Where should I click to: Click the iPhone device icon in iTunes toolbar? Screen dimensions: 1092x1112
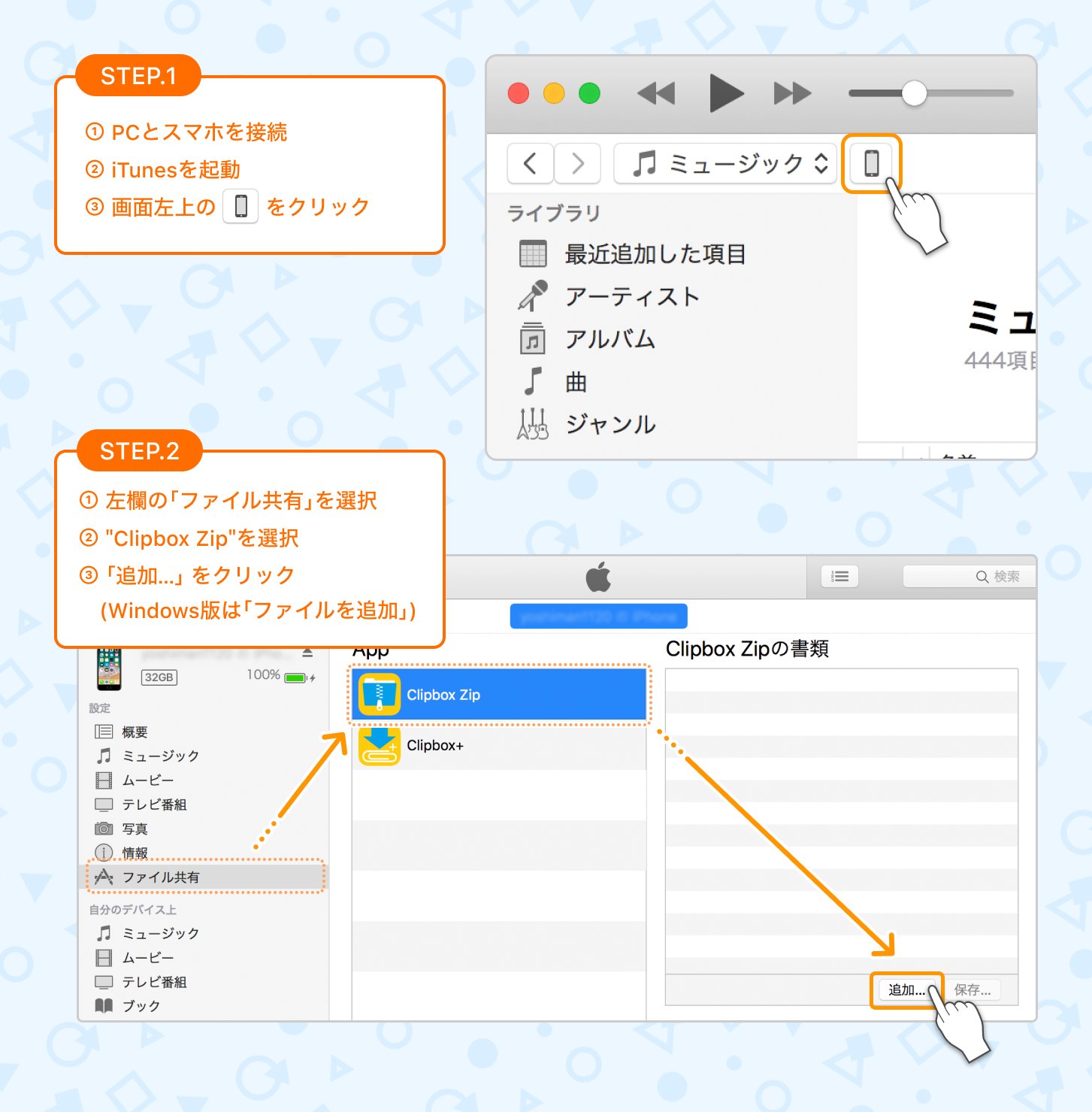click(871, 163)
